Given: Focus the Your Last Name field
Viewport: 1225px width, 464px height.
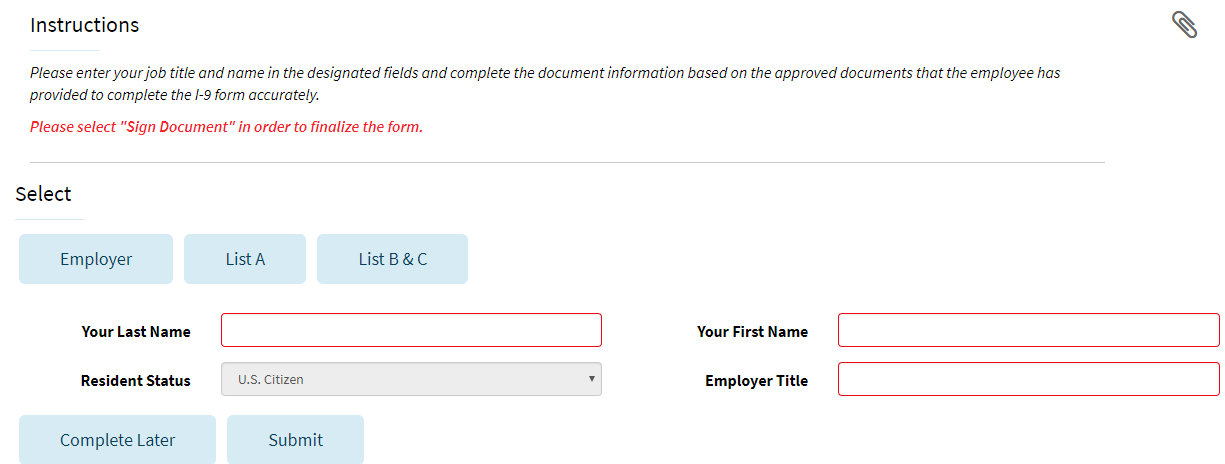Looking at the screenshot, I should pyautogui.click(x=411, y=330).
